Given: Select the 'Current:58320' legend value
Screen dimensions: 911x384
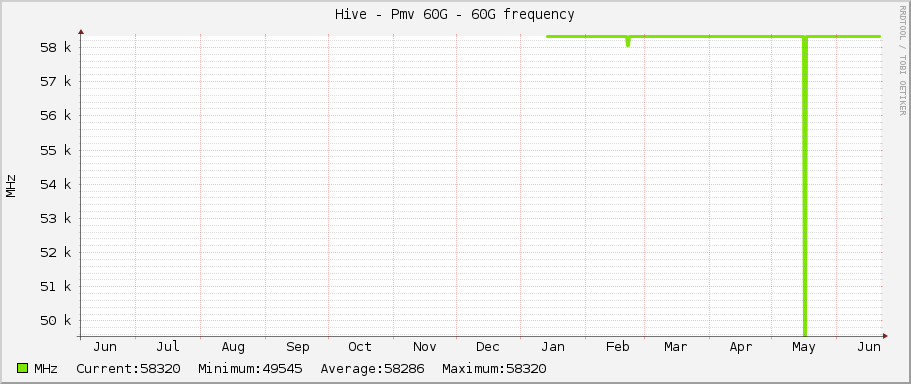Looking at the screenshot, I should click(128, 369).
